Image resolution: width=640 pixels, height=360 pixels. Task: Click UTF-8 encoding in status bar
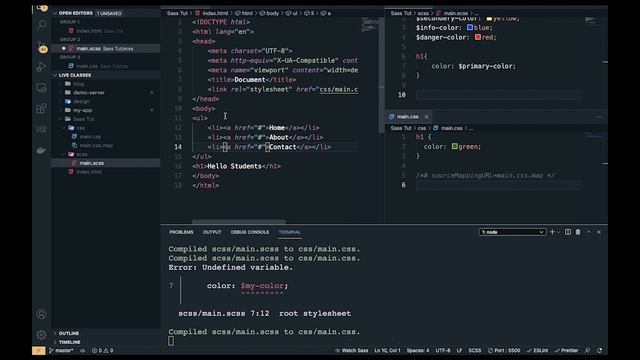pyautogui.click(x=443, y=350)
